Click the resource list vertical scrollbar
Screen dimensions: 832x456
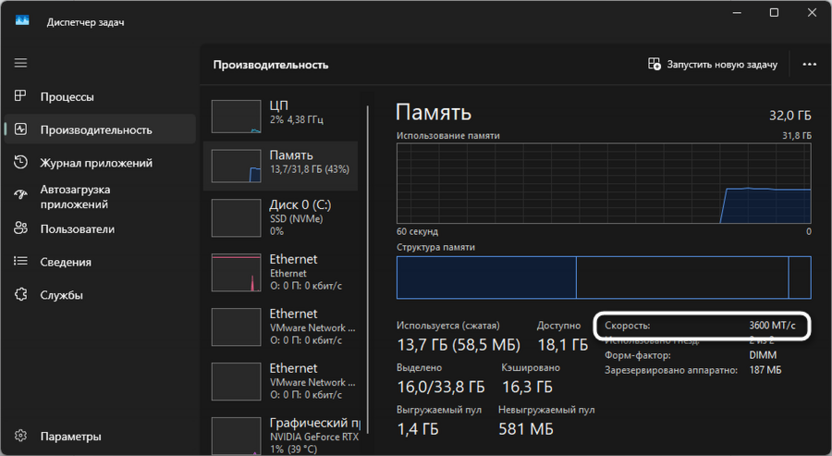tap(367, 270)
